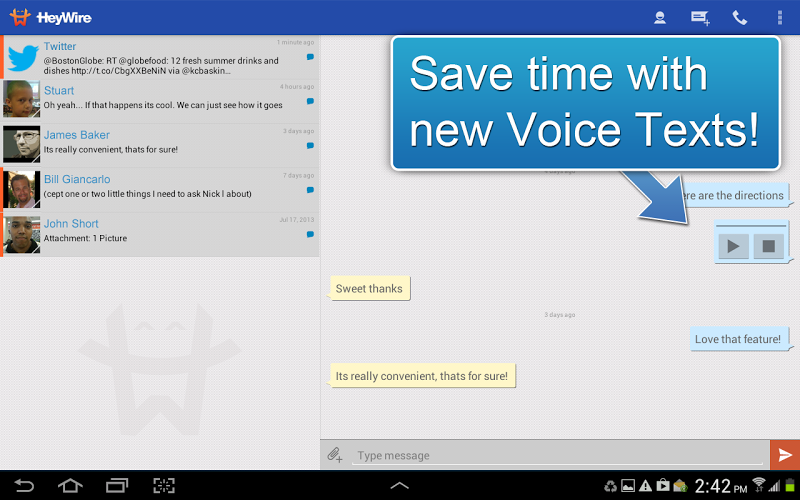This screenshot has height=500, width=800.
Task: Open the James Baker conversation
Action: (x=161, y=146)
